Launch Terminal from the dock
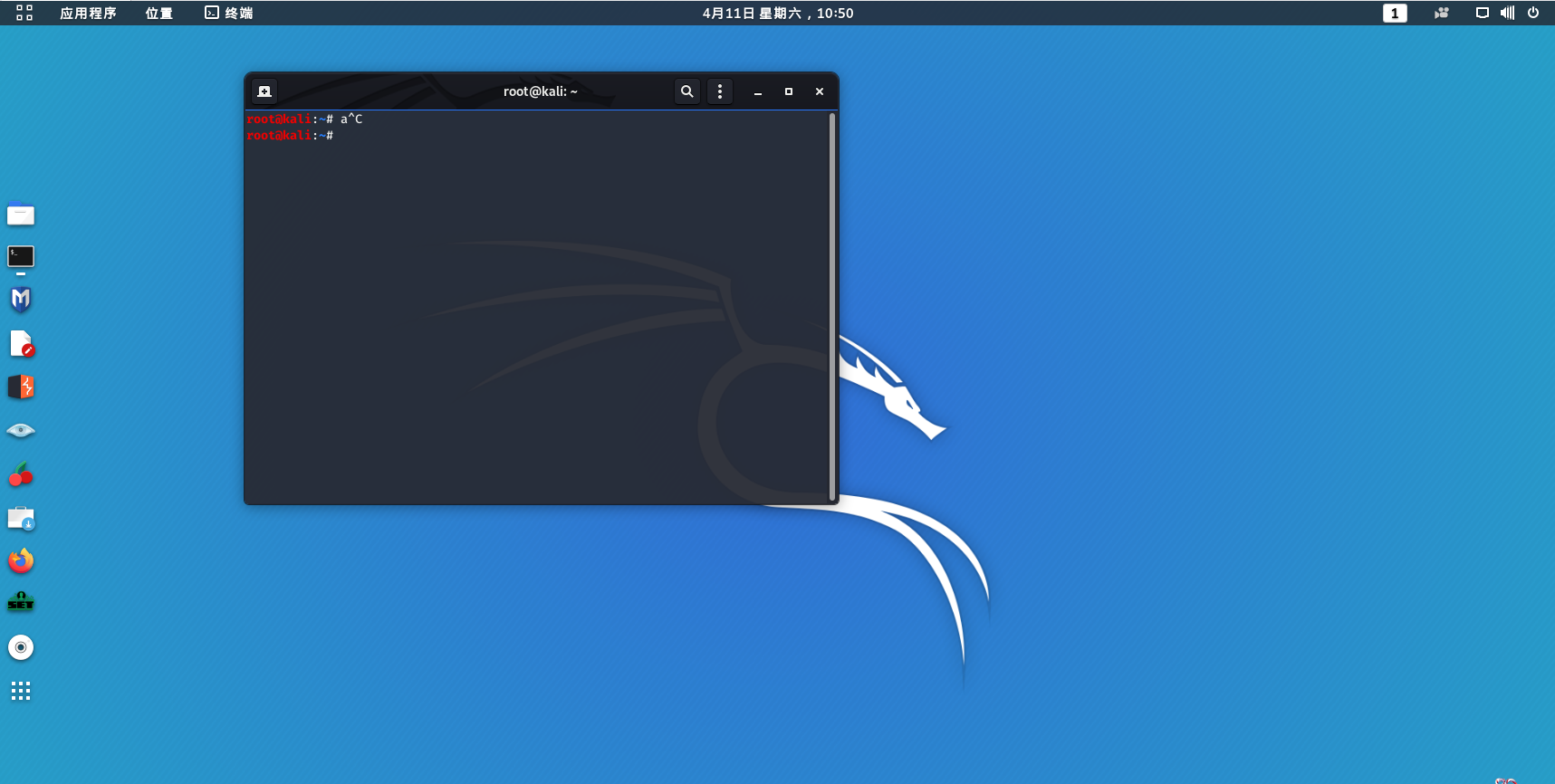Screen dimensions: 1555x784 pyautogui.click(x=21, y=257)
